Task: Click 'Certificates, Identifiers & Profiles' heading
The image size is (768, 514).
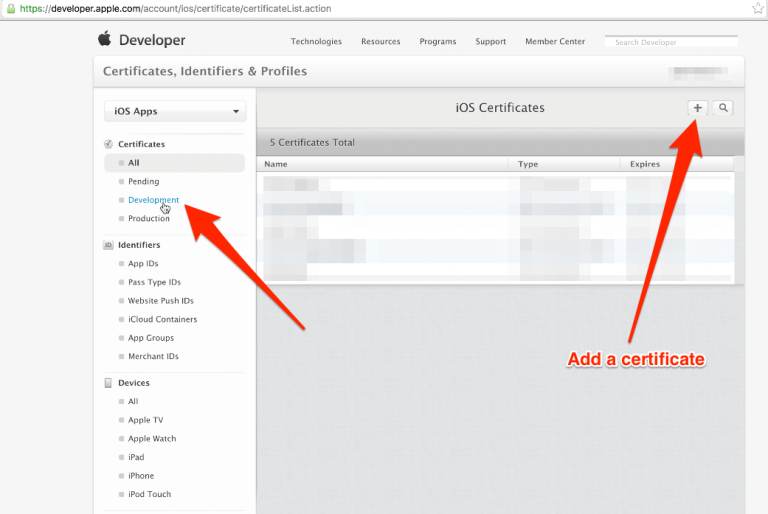Action: (205, 72)
